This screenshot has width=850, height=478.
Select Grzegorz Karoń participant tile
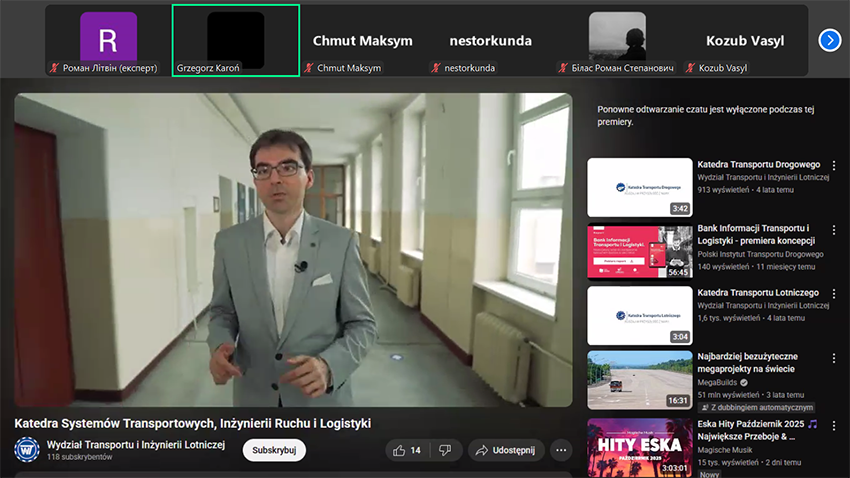point(235,40)
